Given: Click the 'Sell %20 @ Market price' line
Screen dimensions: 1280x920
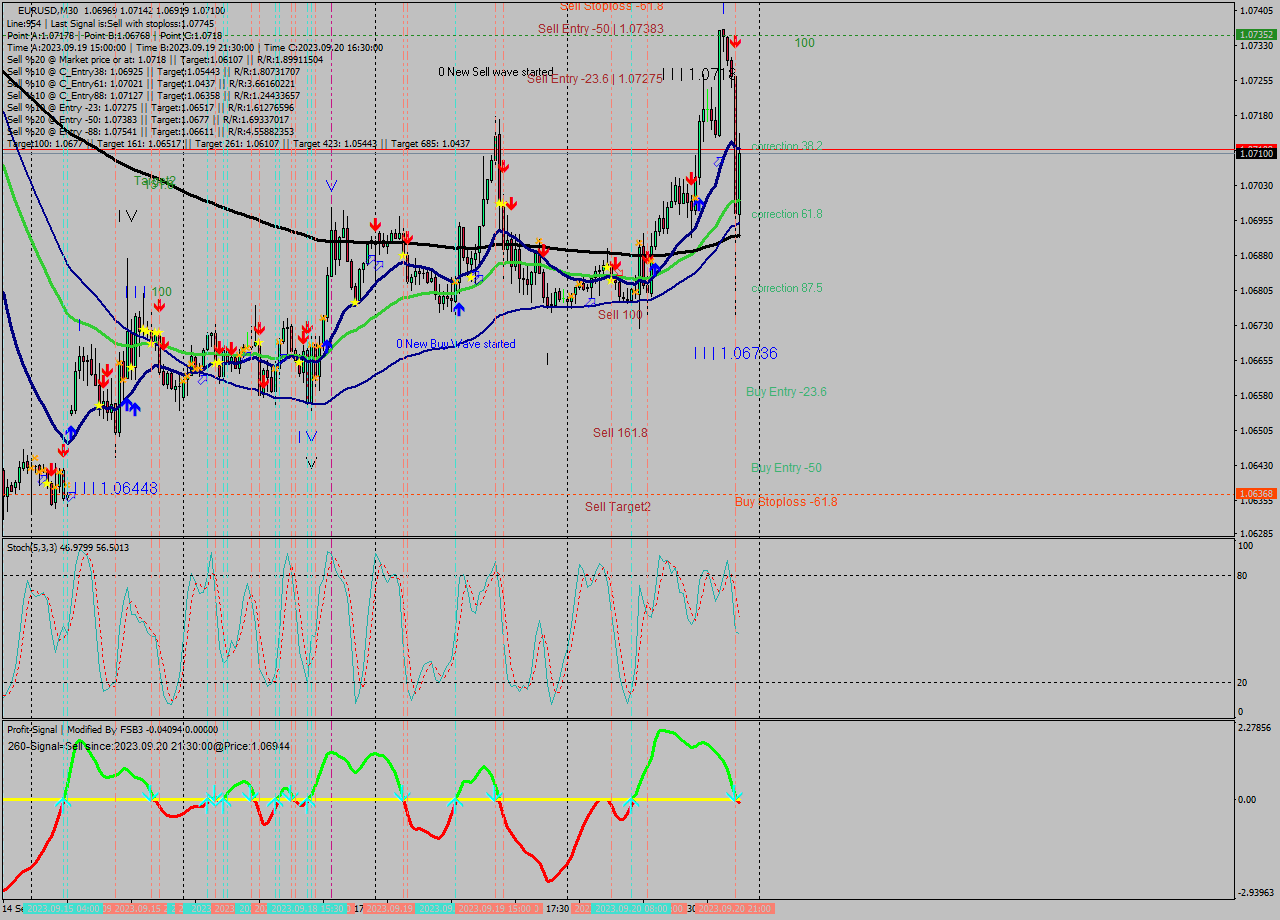Looking at the screenshot, I should (x=164, y=59).
